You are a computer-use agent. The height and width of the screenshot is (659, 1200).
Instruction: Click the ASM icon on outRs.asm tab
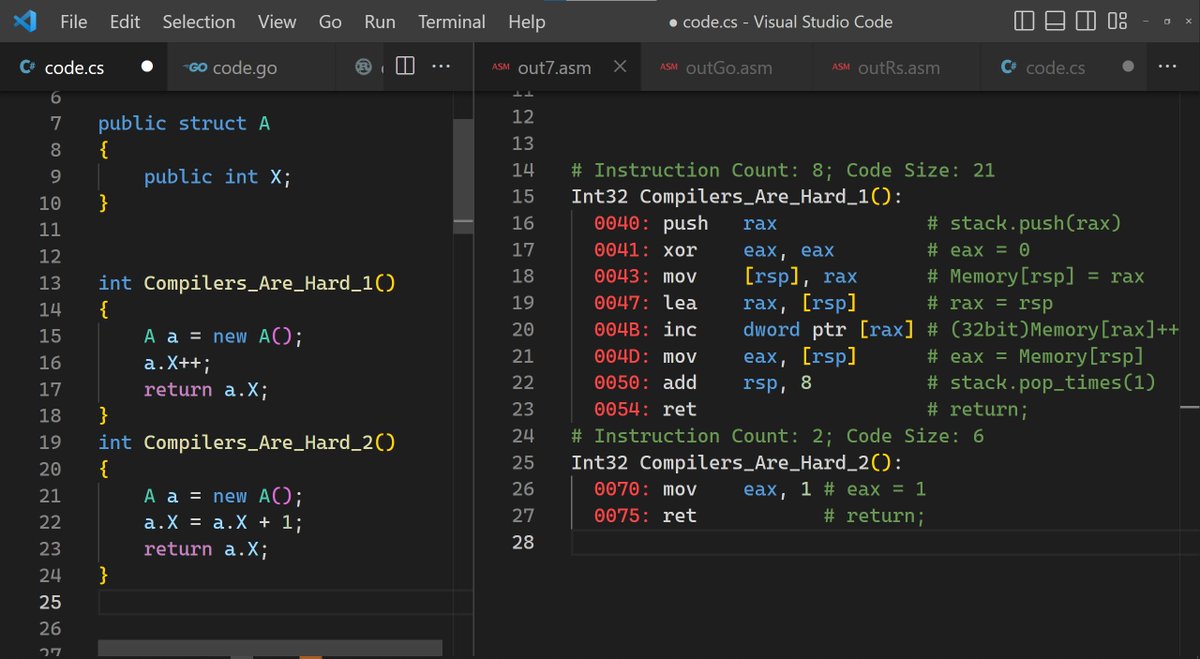pos(841,67)
